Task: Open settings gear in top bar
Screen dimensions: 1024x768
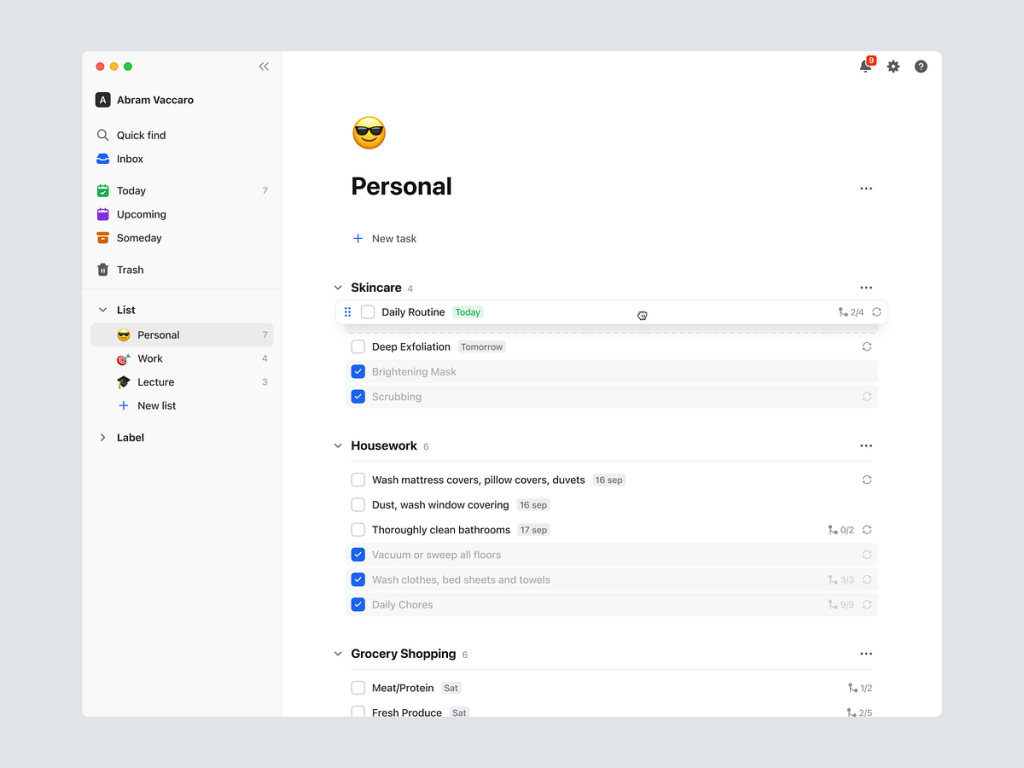Action: click(893, 66)
